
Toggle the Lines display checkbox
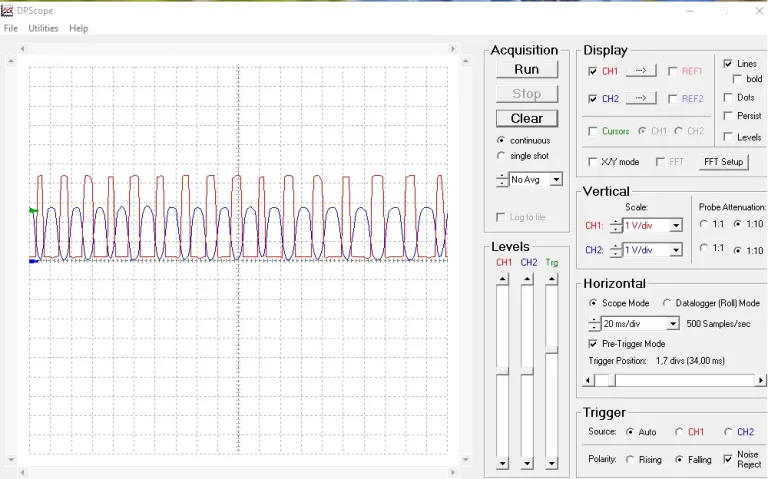click(x=728, y=64)
